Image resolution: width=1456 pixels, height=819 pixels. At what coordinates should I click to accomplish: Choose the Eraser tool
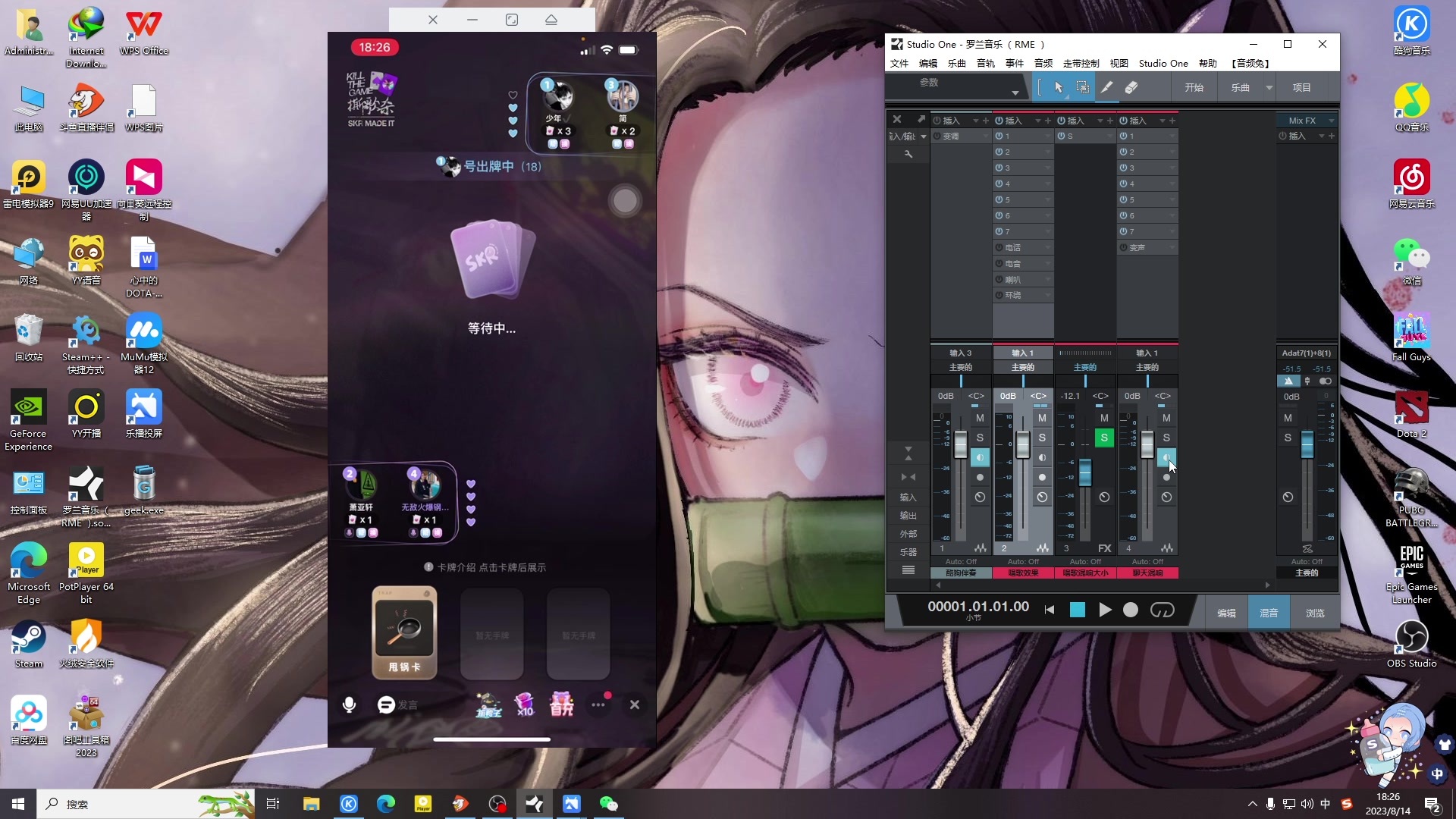click(x=1131, y=88)
